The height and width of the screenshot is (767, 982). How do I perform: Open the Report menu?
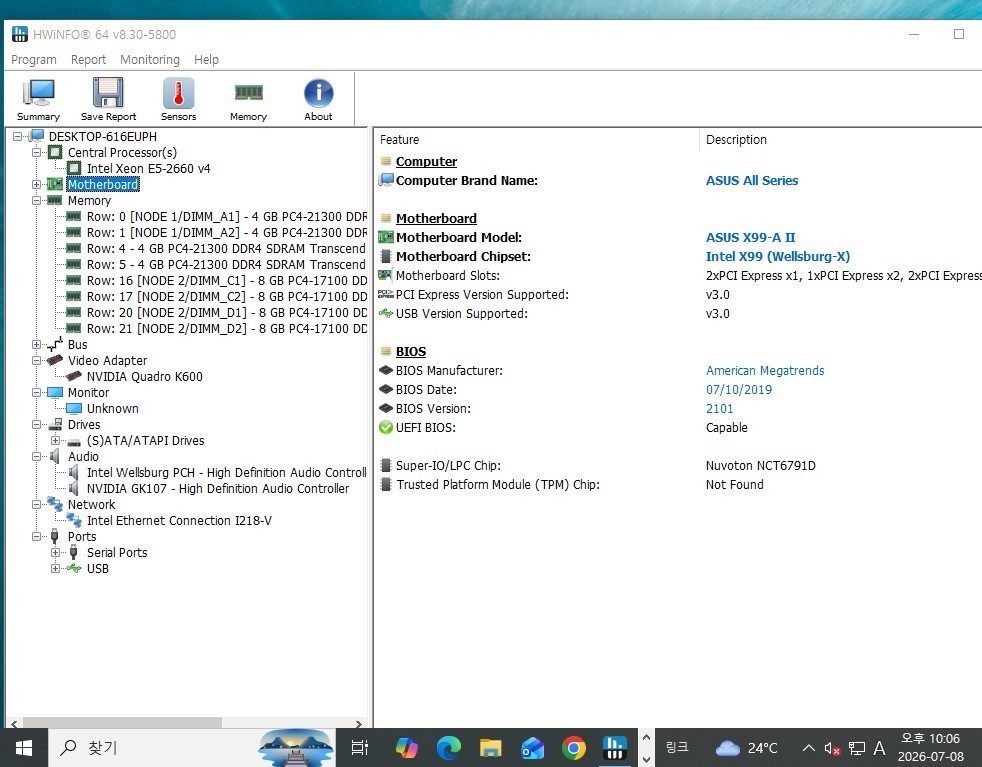pos(88,59)
